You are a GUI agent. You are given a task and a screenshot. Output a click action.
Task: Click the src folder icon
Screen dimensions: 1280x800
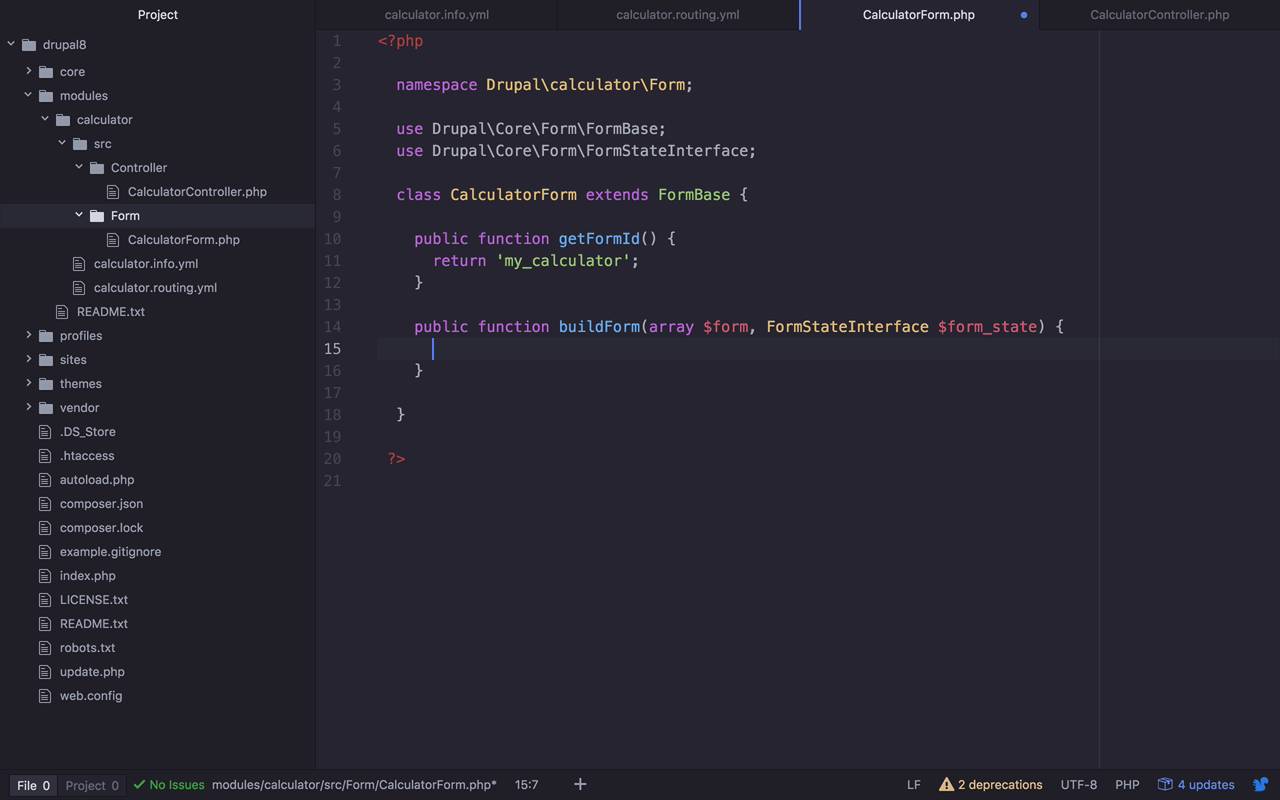pyautogui.click(x=80, y=143)
